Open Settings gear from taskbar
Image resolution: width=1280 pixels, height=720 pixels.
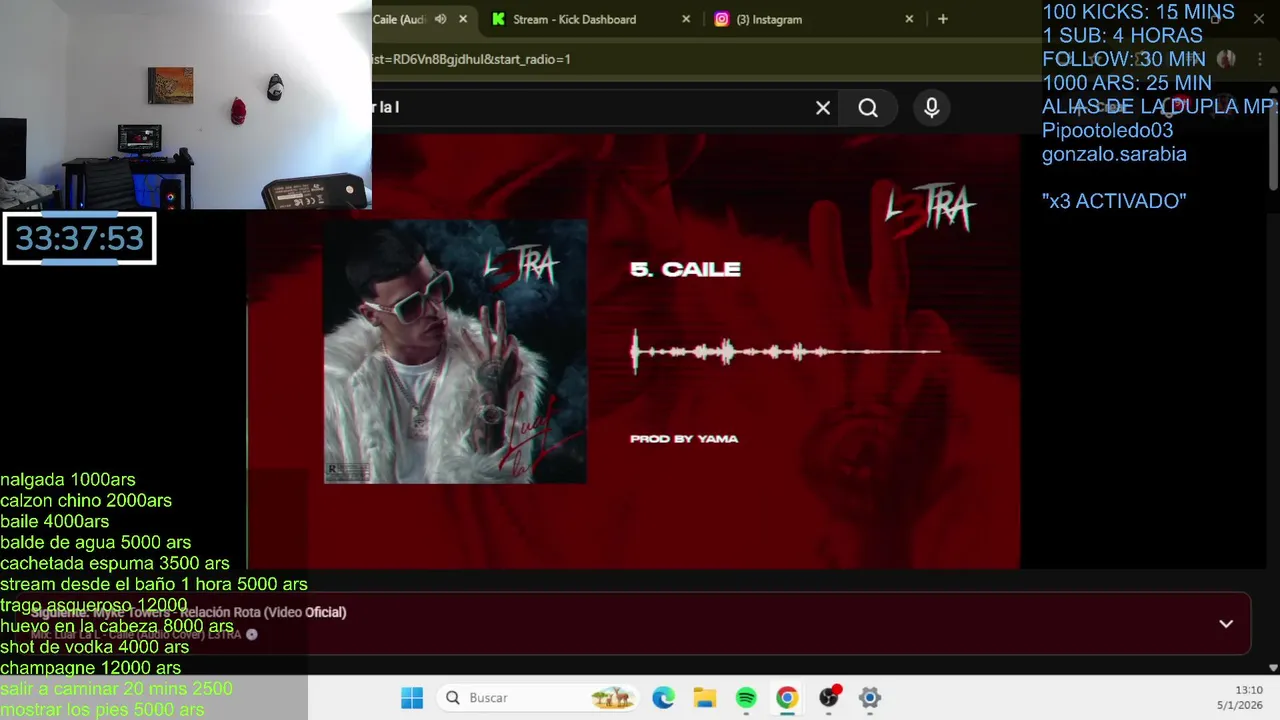coord(870,698)
